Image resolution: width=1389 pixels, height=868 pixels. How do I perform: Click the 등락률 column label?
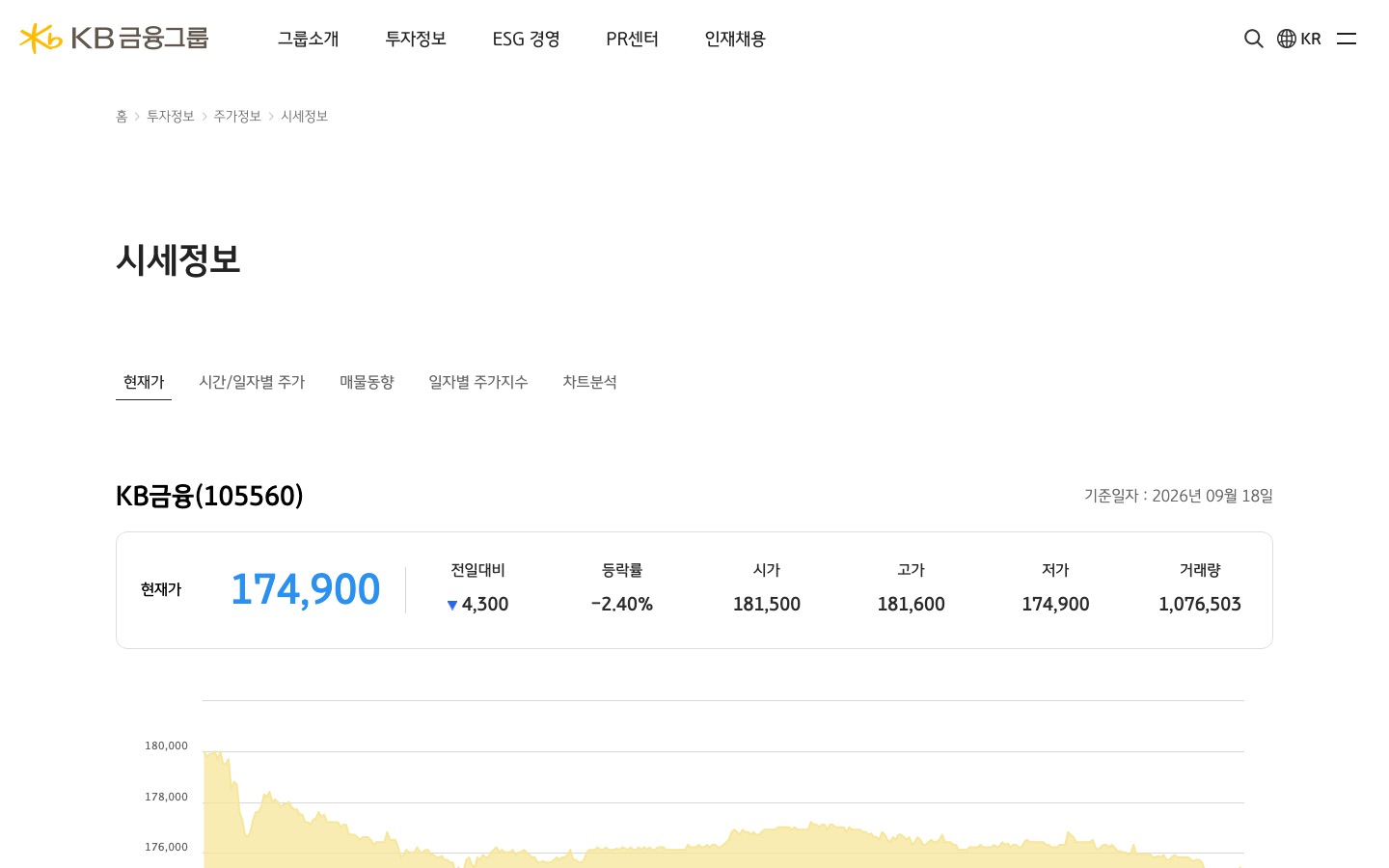click(622, 570)
